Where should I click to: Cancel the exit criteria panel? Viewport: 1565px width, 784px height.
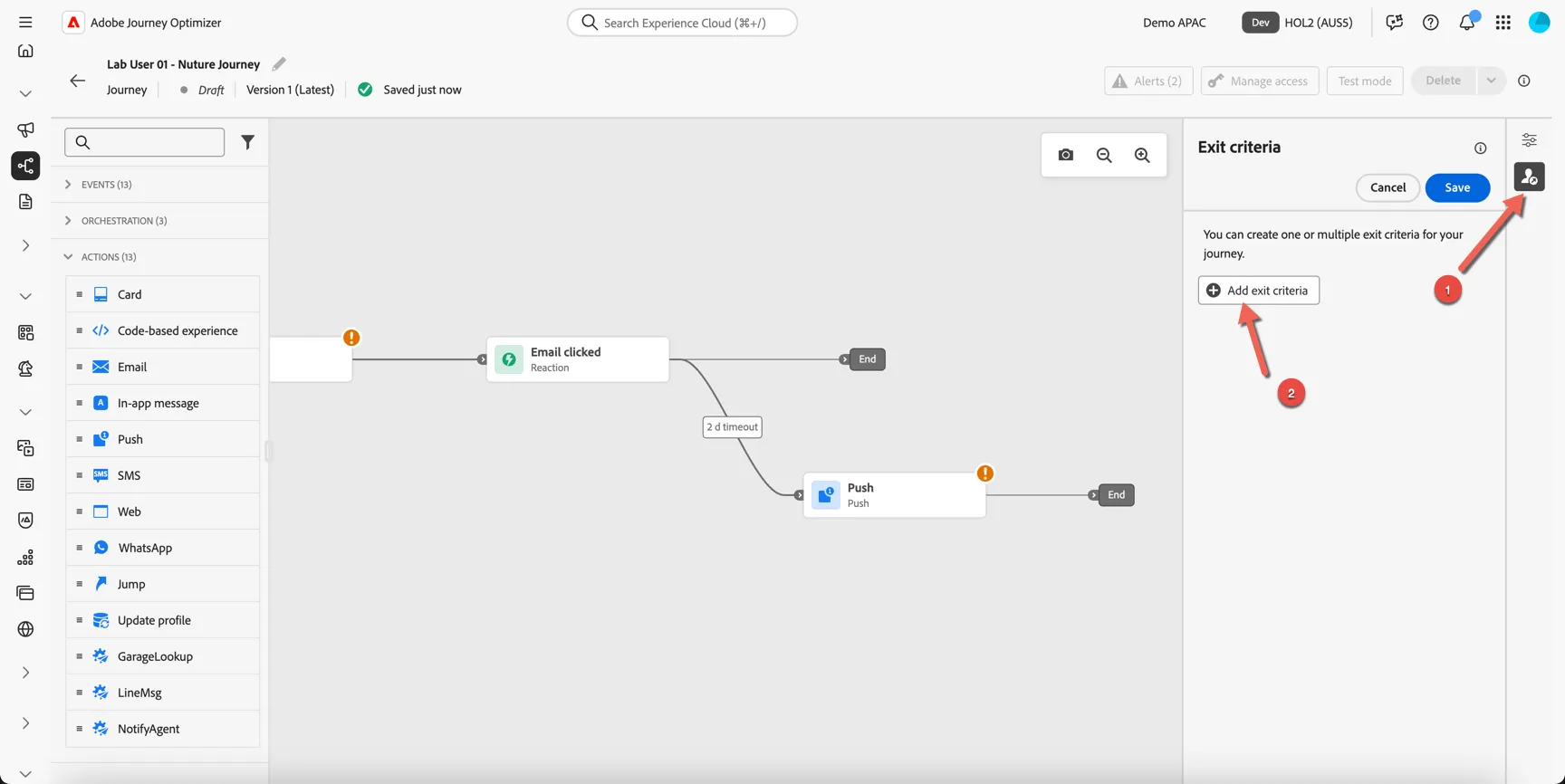[1387, 187]
